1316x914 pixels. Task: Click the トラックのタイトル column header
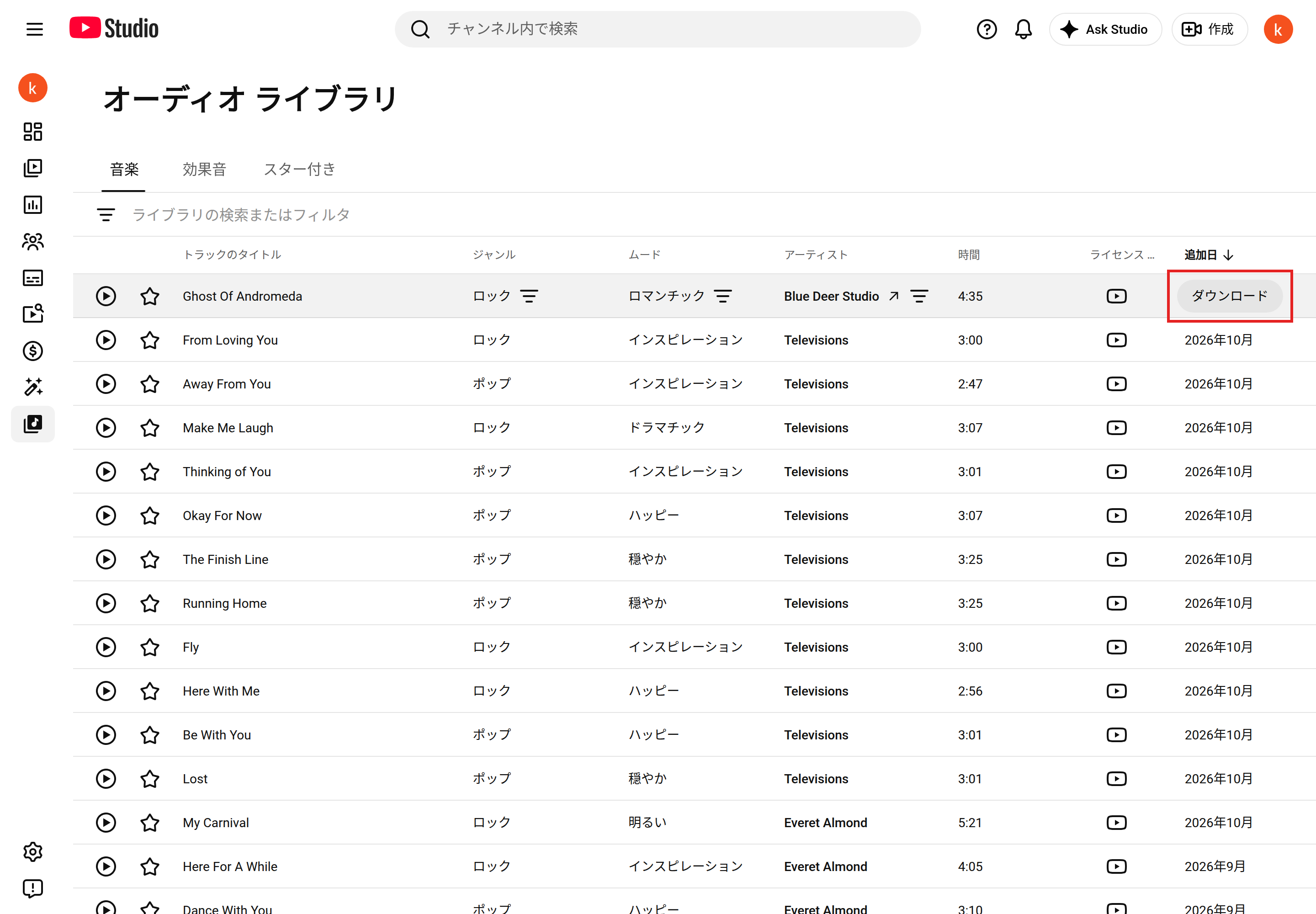[x=232, y=255]
